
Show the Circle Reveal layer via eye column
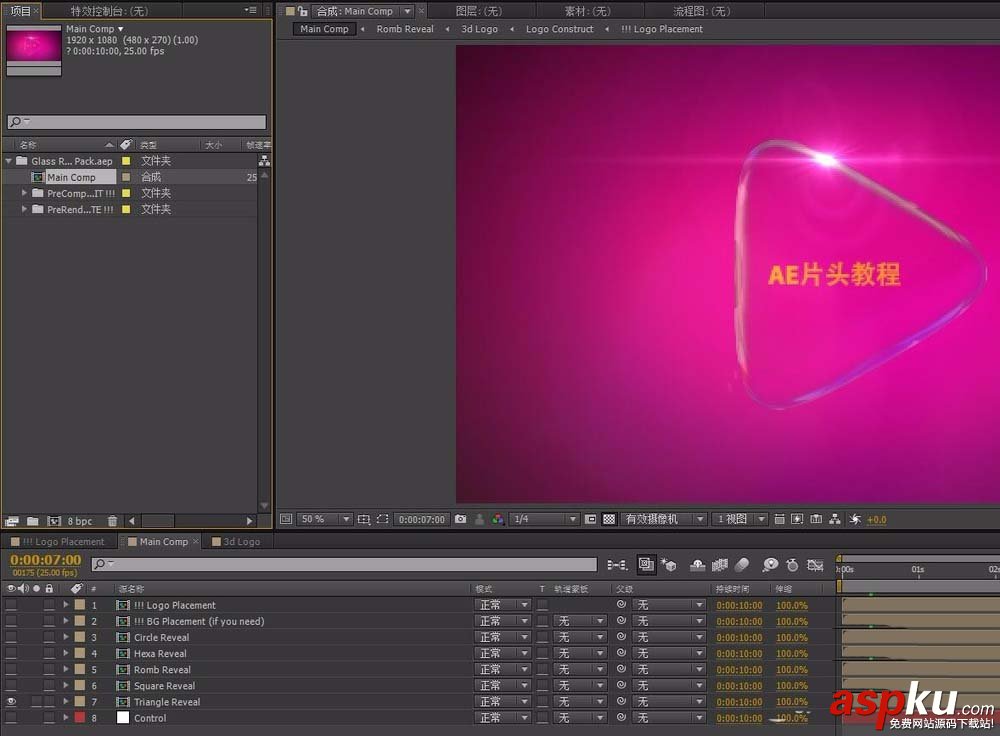11,637
